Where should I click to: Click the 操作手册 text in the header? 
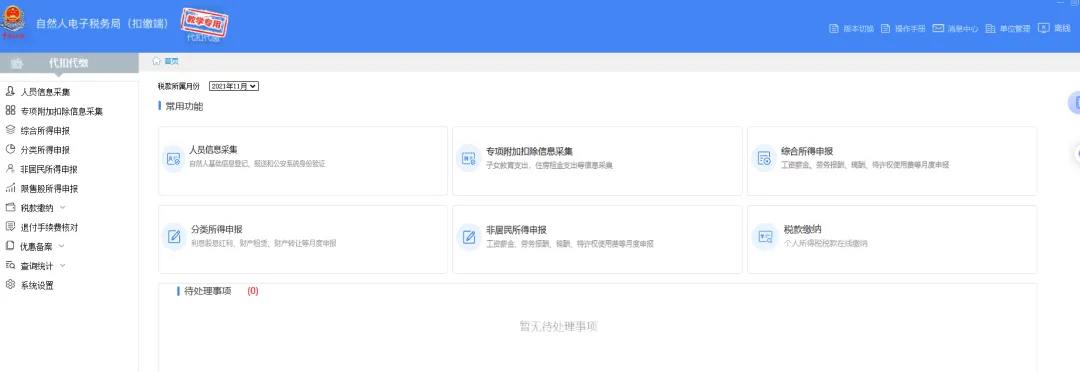910,29
